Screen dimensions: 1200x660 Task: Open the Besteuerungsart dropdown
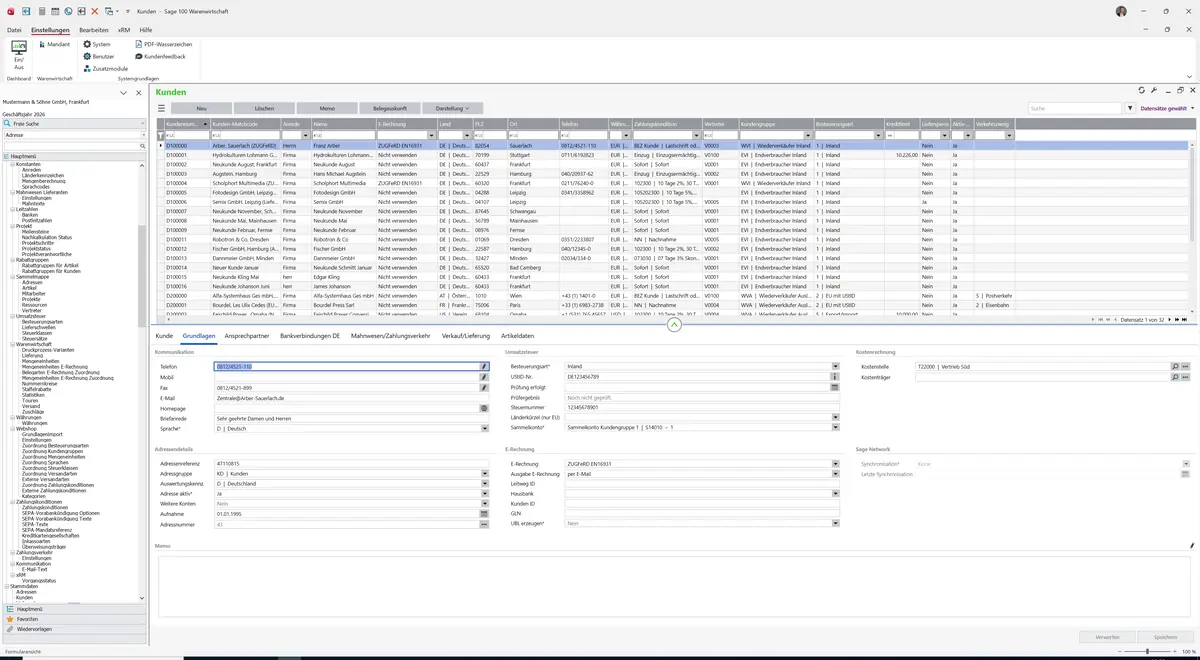coord(835,366)
